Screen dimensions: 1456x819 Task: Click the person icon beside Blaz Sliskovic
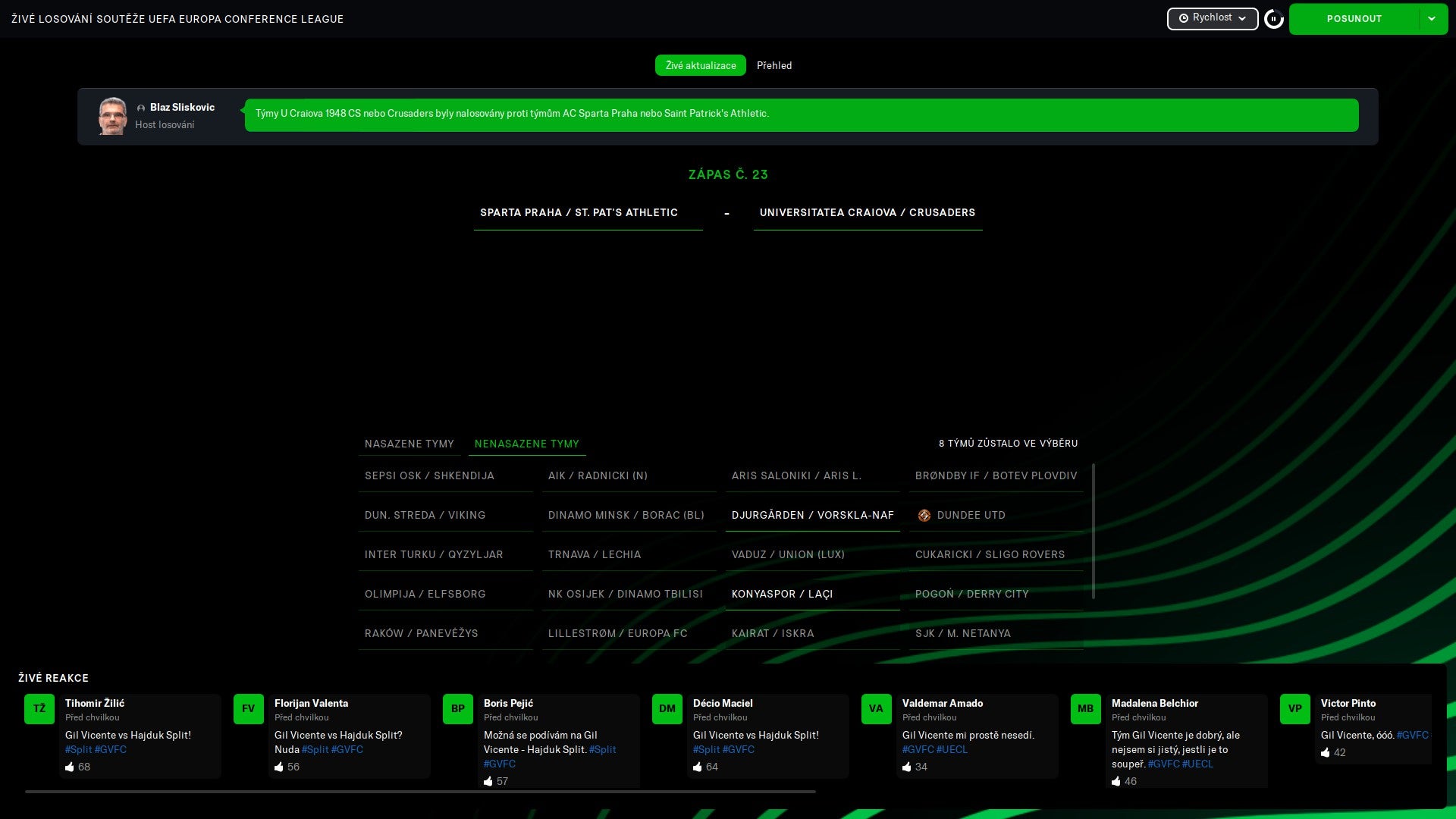[141, 108]
